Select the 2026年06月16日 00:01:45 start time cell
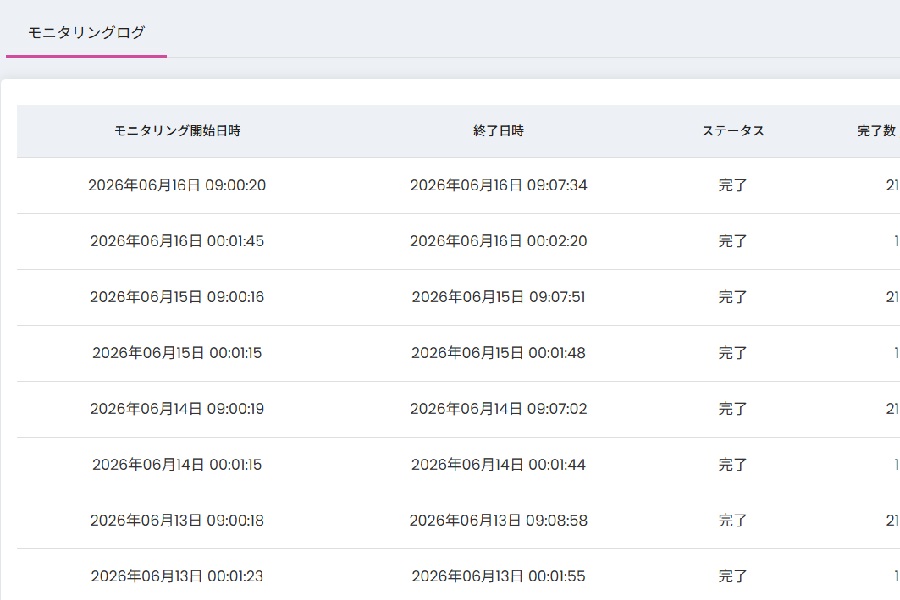900x600 pixels. click(x=177, y=241)
